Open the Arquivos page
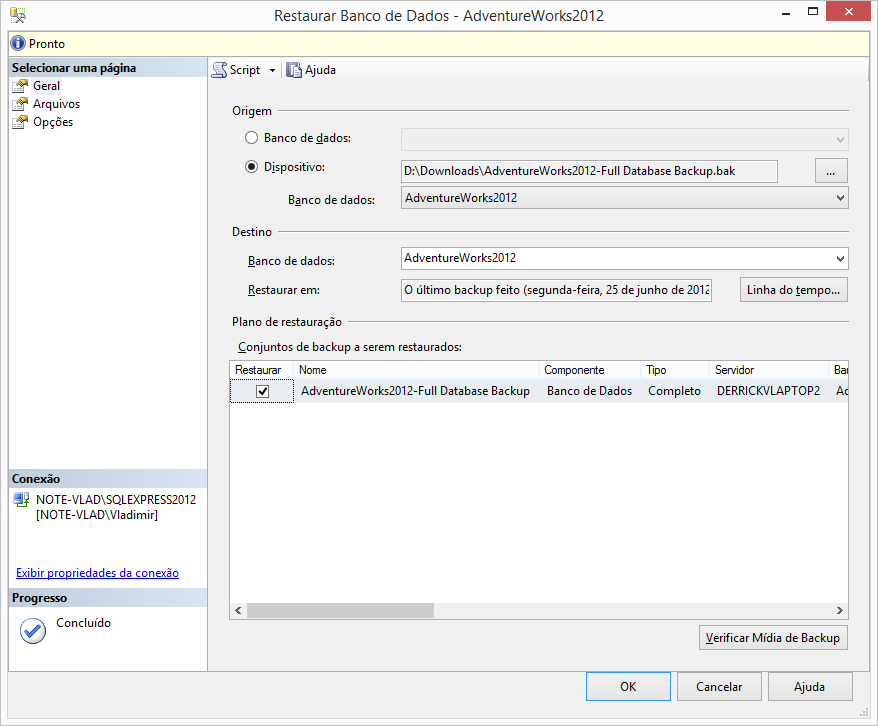 [56, 104]
